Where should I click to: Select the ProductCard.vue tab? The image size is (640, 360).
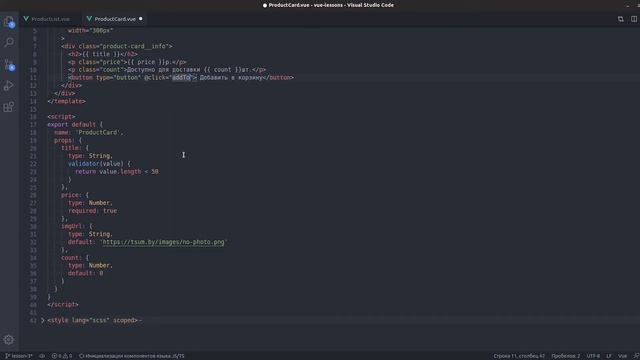pos(115,19)
